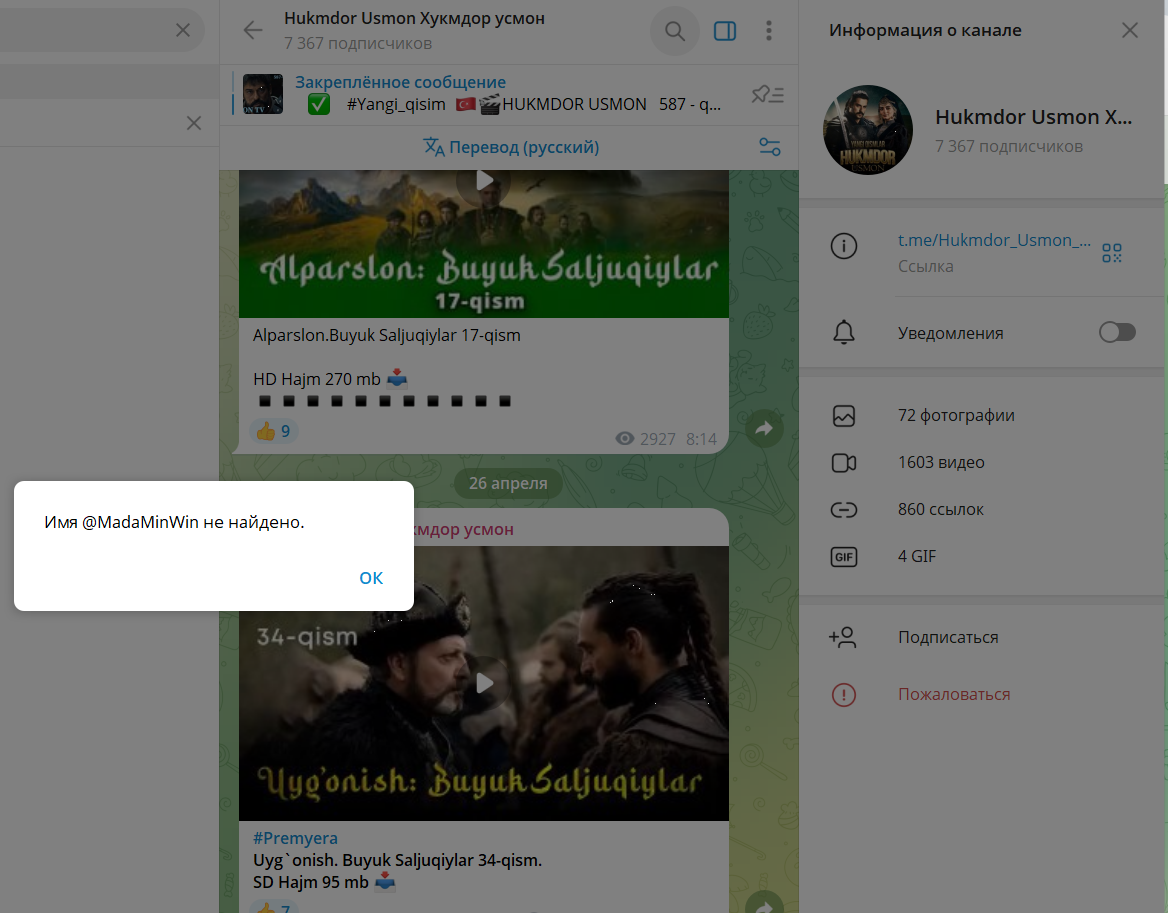Toggle the right sidebar panel icon
The width and height of the screenshot is (1168, 913).
[x=725, y=31]
